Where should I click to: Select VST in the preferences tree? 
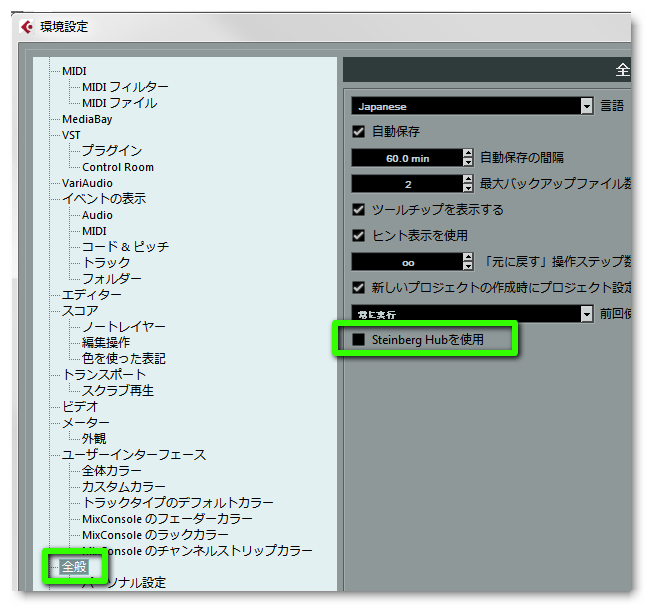pyautogui.click(x=71, y=135)
